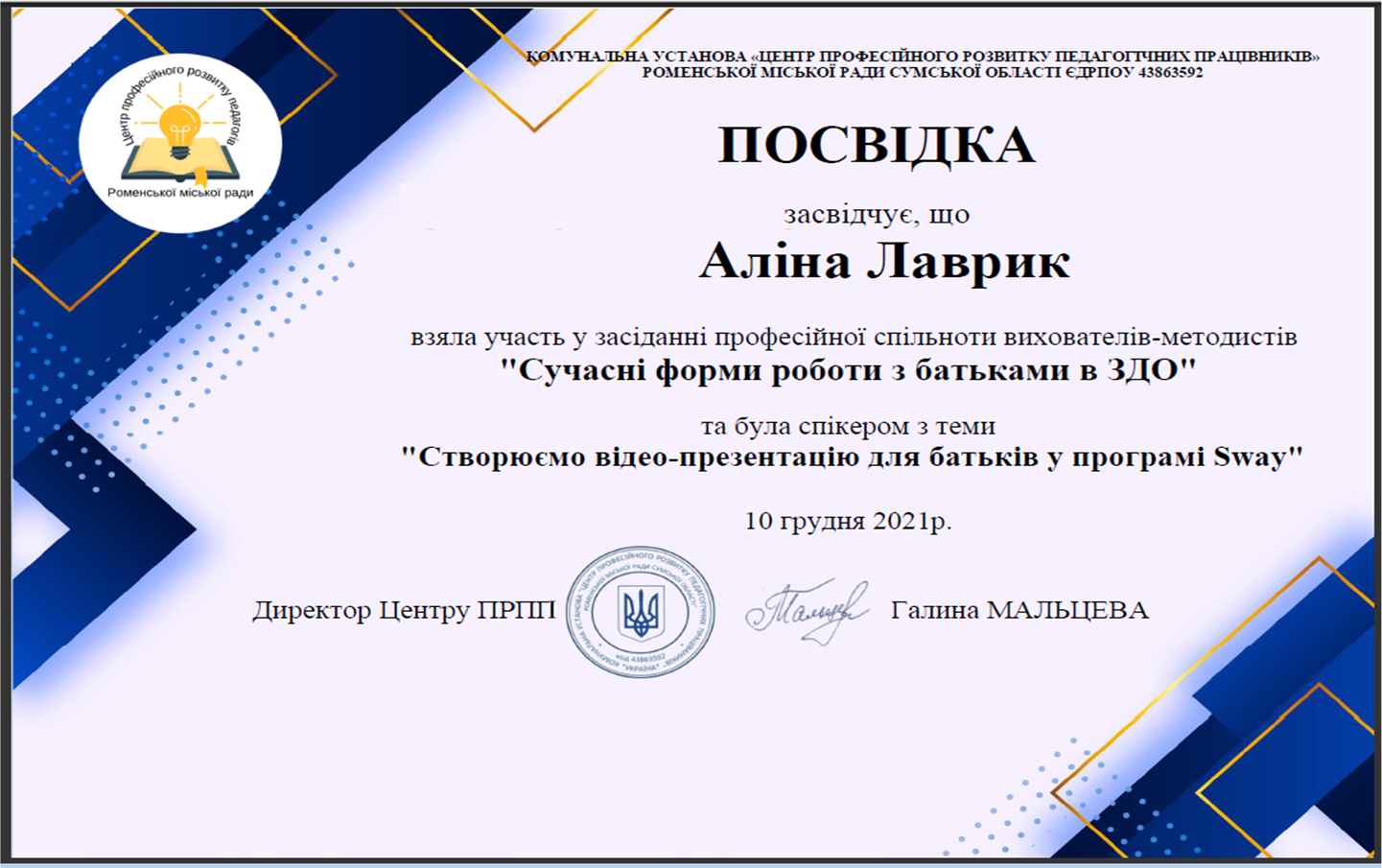Click the date "10 грудня 2021р."
Screen dimensions: 1382x868
848,521
